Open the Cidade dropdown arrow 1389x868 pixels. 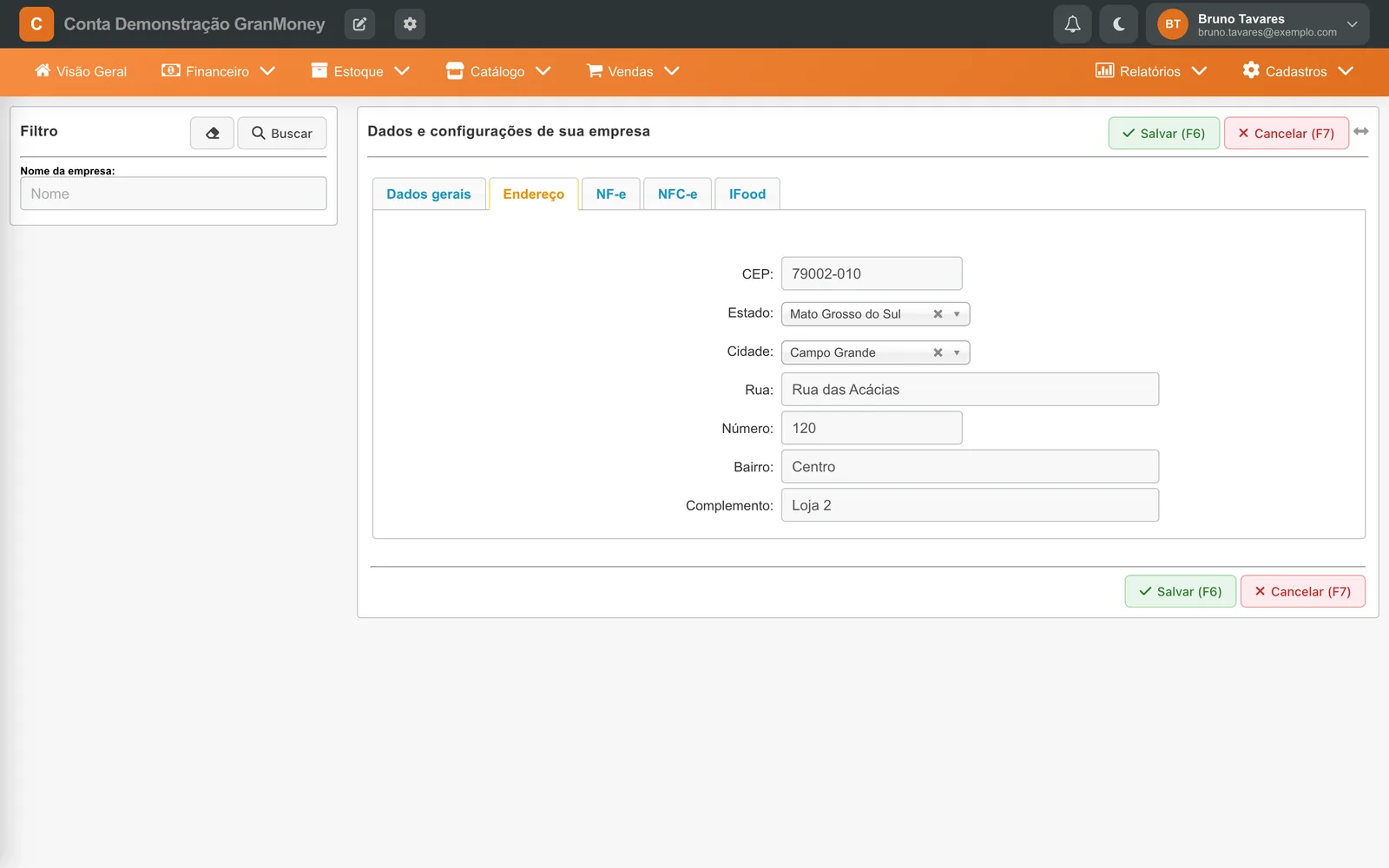click(957, 352)
